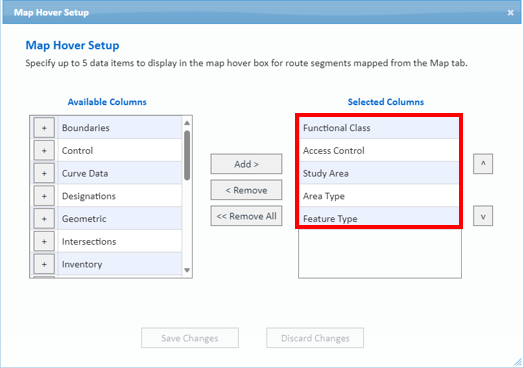Click the Available Columns scroll down arrow
524x368 pixels.
(x=187, y=270)
